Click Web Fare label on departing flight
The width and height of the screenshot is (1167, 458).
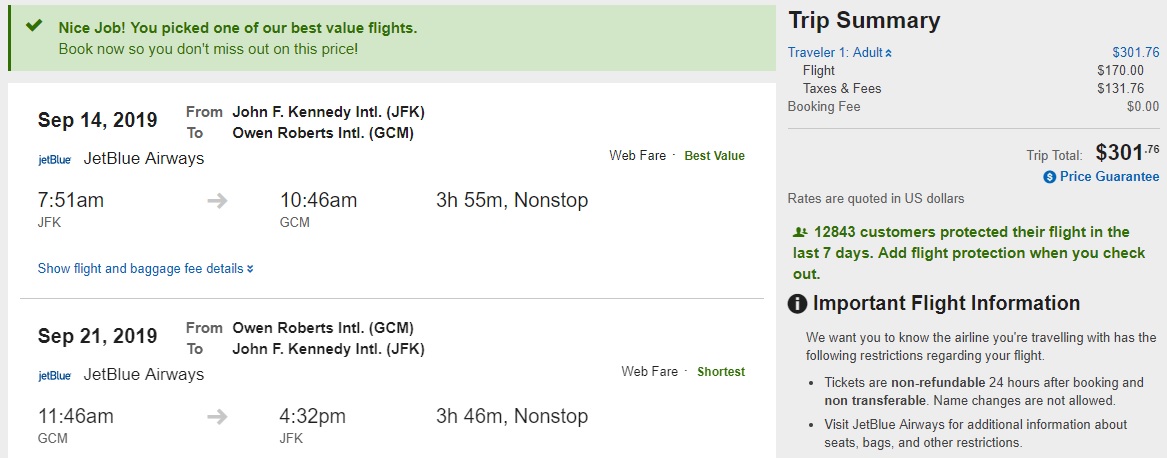pyautogui.click(x=639, y=156)
